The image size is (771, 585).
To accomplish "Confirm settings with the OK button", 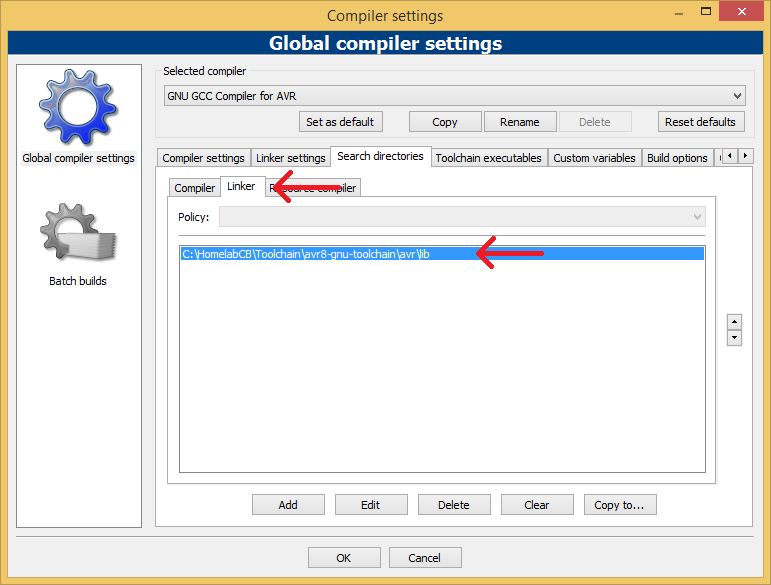I will click(x=344, y=558).
